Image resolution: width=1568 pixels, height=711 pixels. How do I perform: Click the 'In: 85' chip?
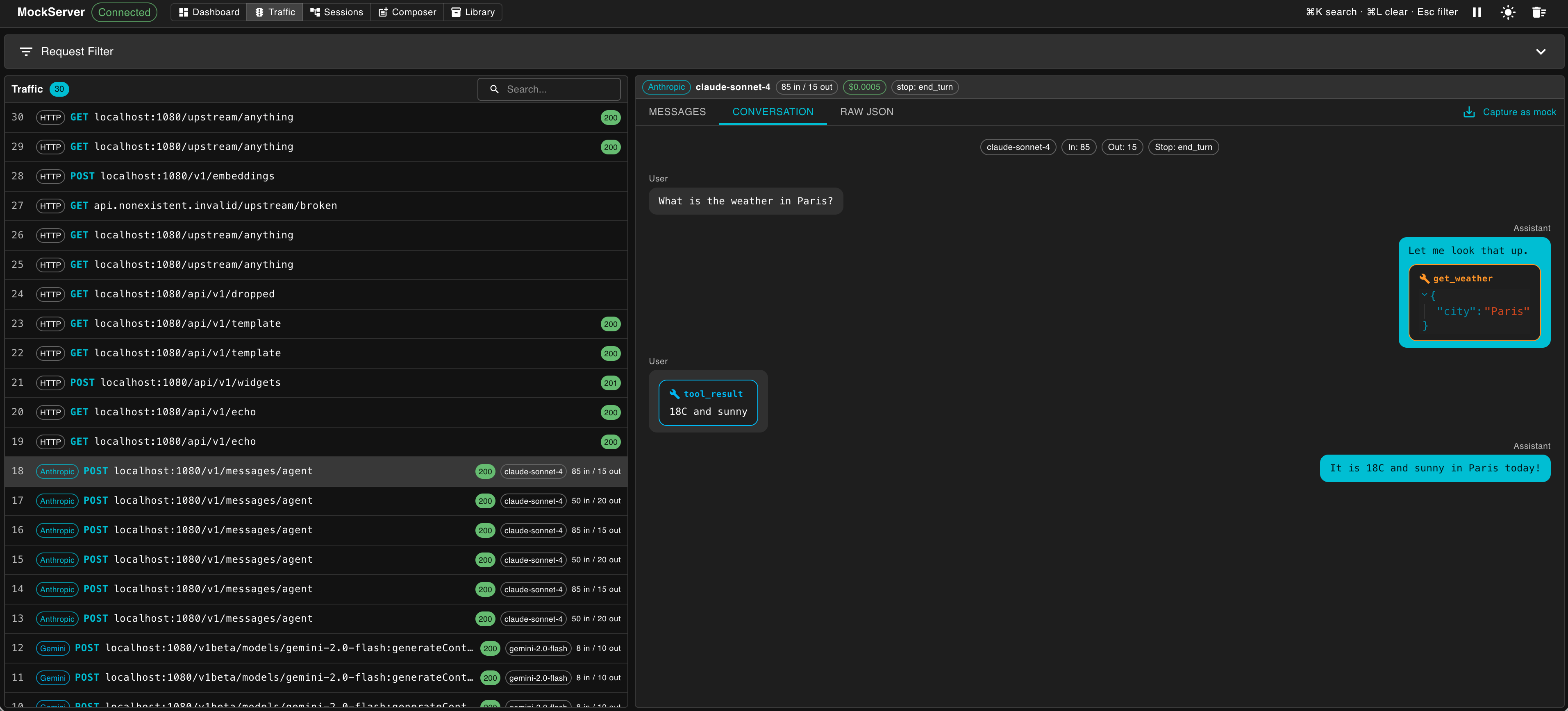click(x=1079, y=147)
